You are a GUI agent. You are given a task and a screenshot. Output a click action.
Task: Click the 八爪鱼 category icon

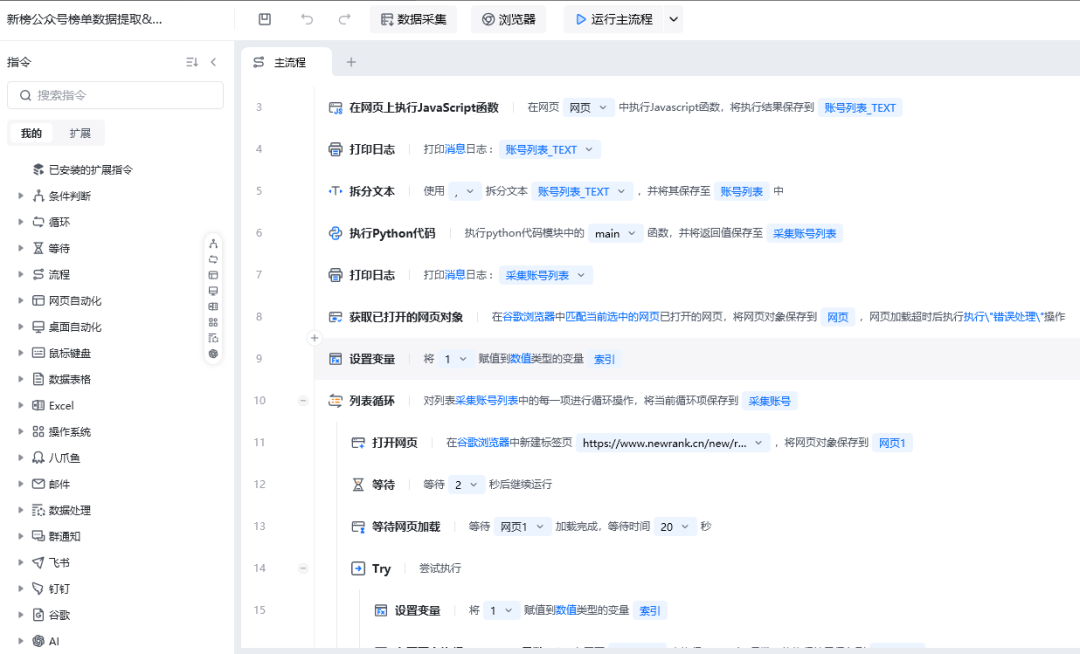39,457
